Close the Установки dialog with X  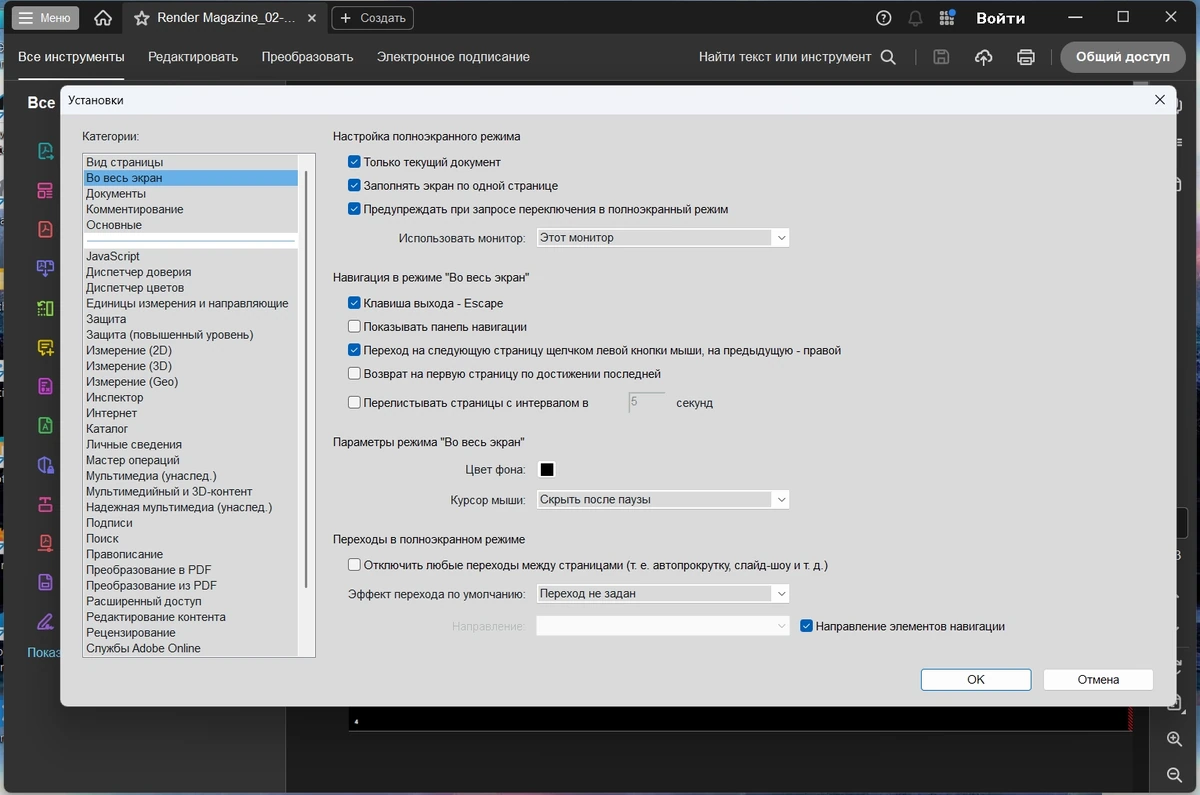pyautogui.click(x=1160, y=100)
